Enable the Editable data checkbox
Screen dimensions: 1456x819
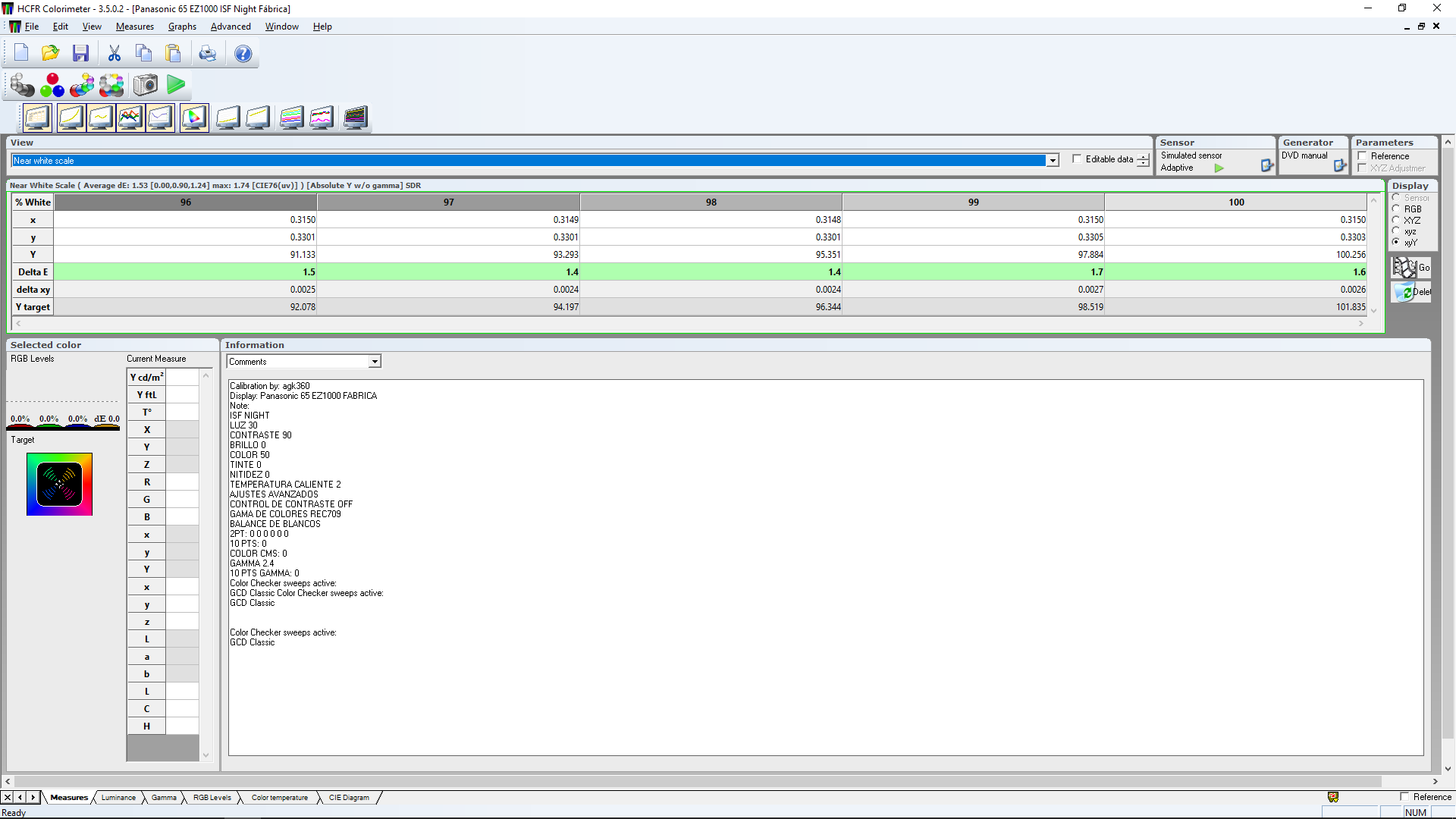tap(1077, 159)
